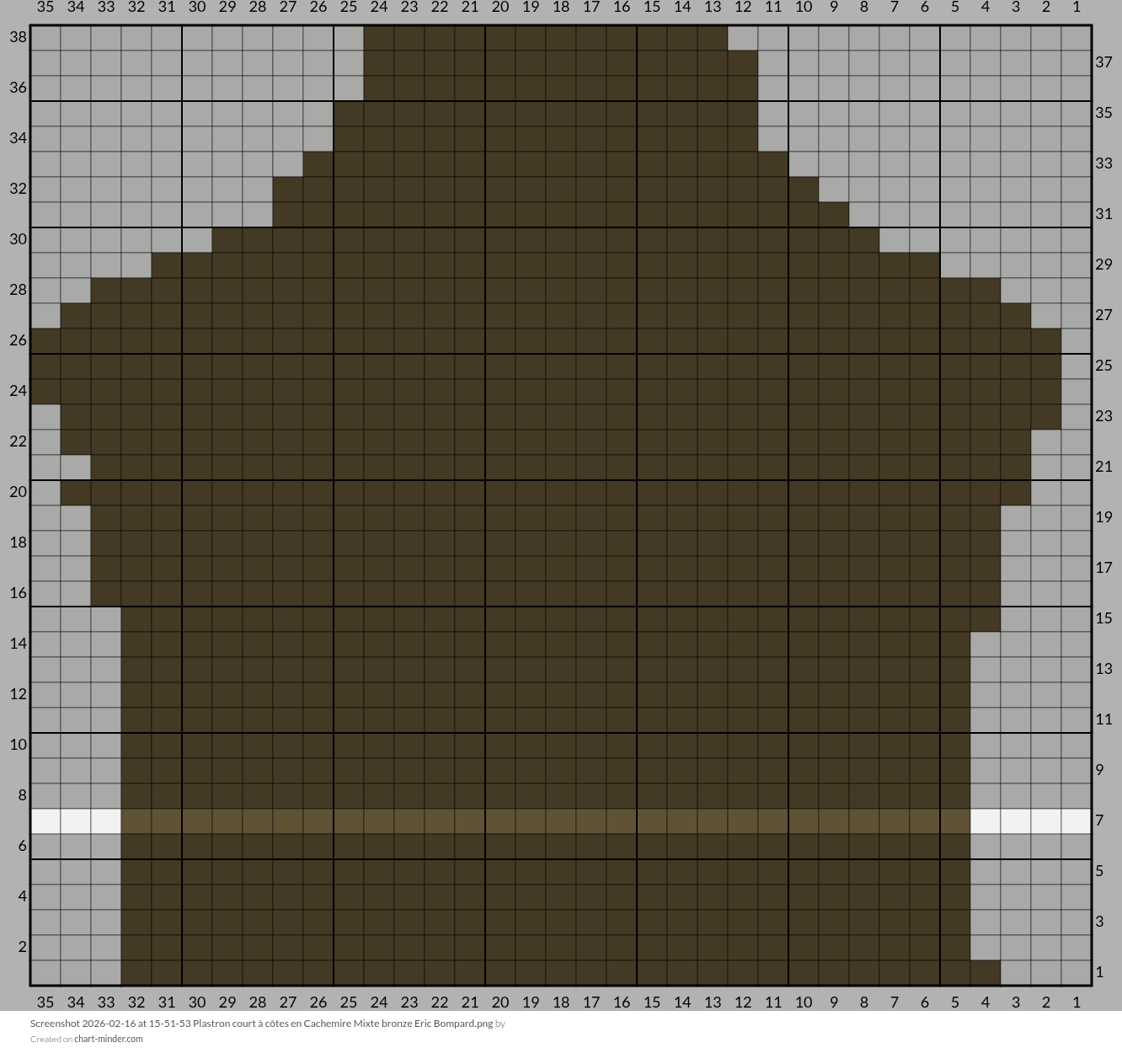Select column label 25 in bottom footer
This screenshot has height=1064, width=1122.
349,1002
